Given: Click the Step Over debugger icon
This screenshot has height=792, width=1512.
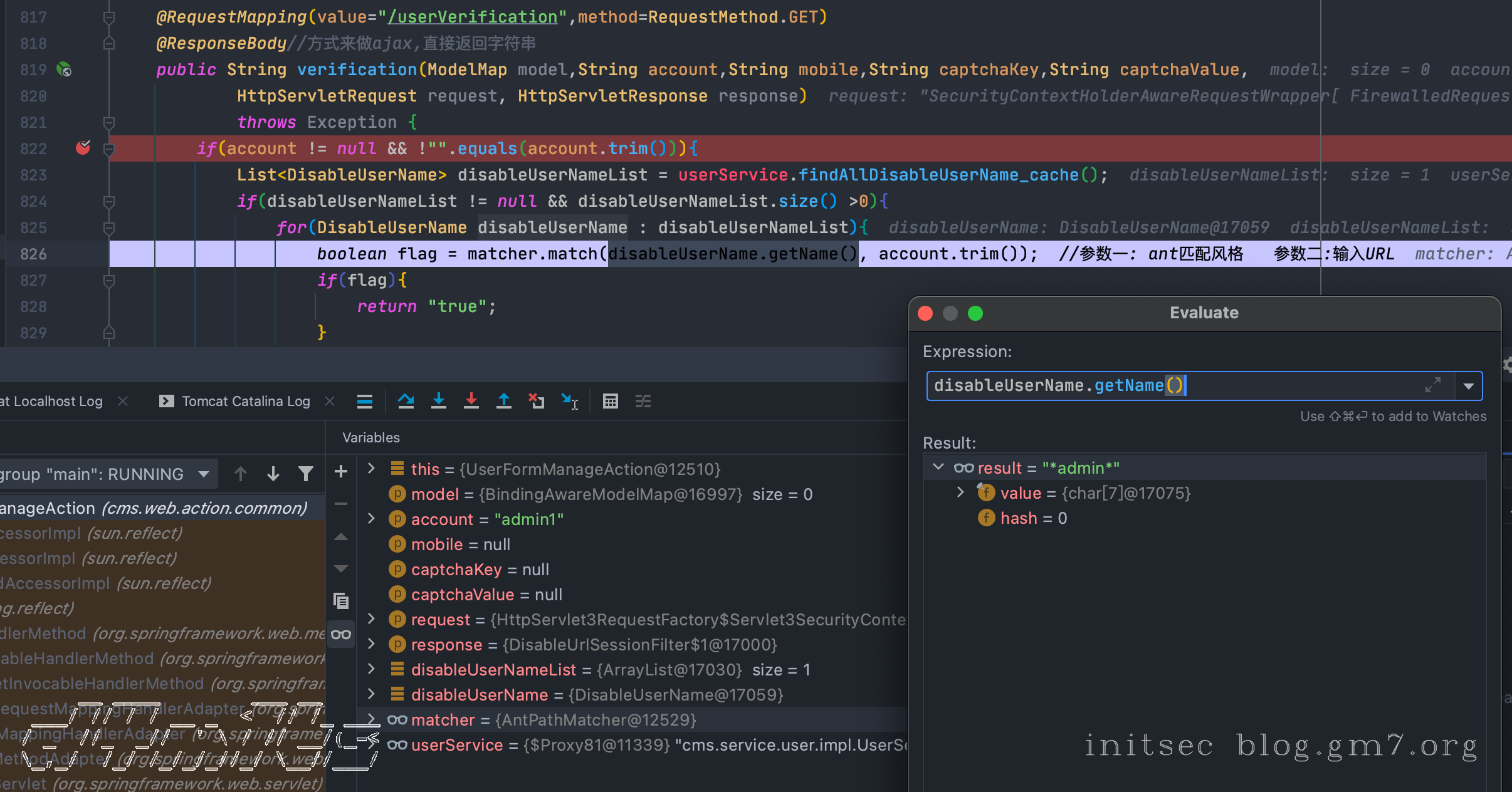Looking at the screenshot, I should coord(406,401).
